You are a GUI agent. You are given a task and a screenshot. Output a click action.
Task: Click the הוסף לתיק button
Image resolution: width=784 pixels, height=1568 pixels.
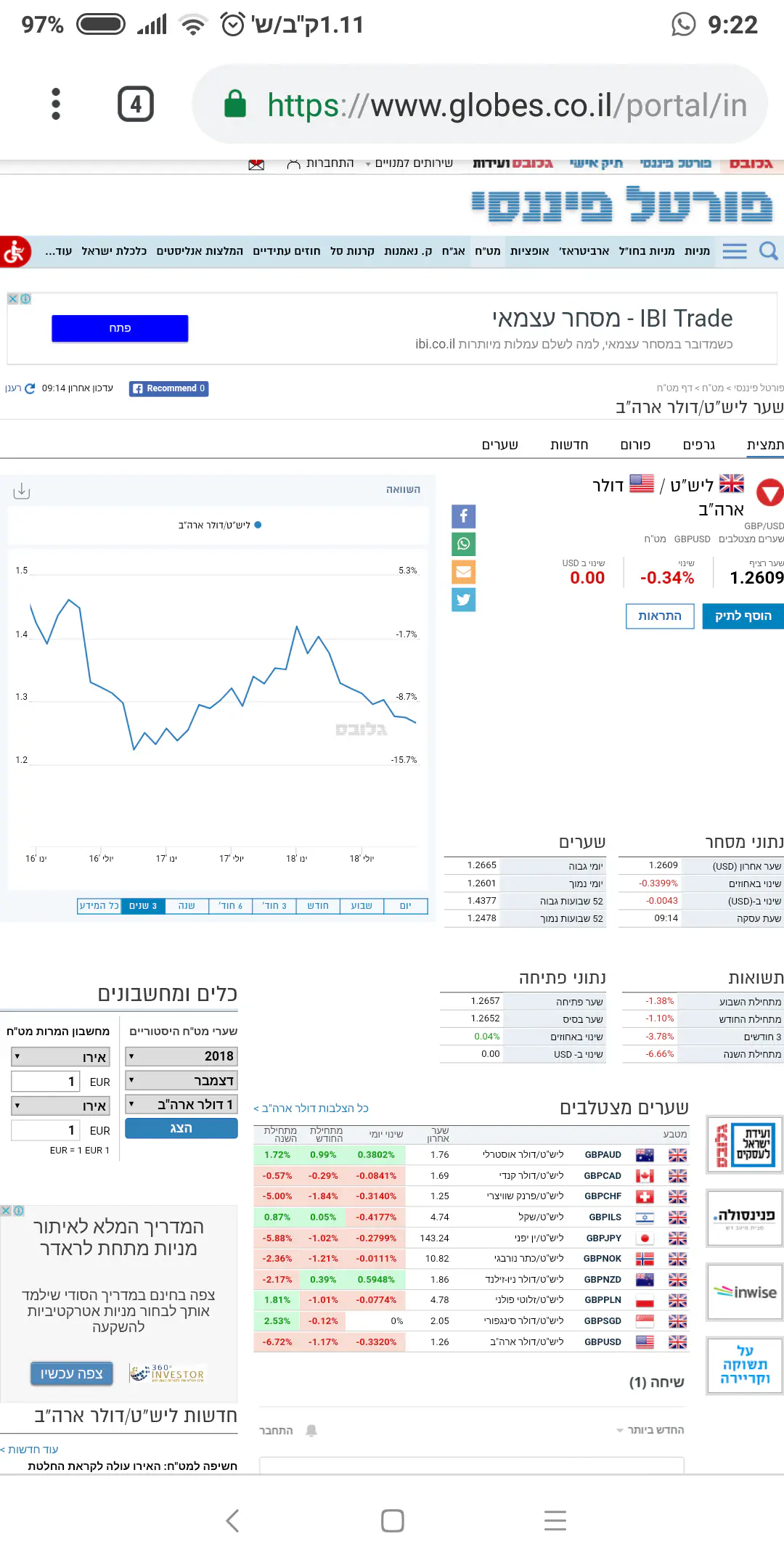743,616
